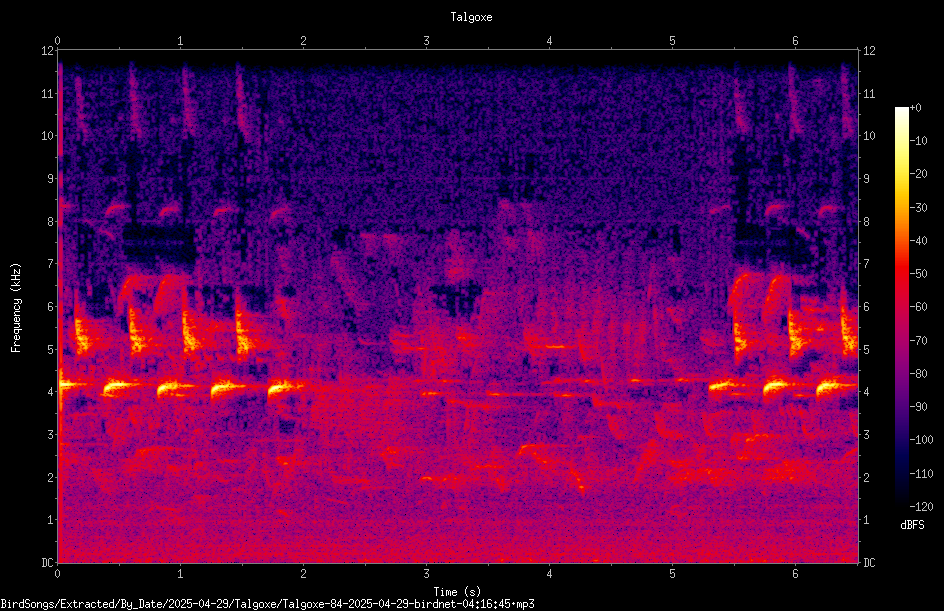Click the file path text at bottom

point(267,604)
